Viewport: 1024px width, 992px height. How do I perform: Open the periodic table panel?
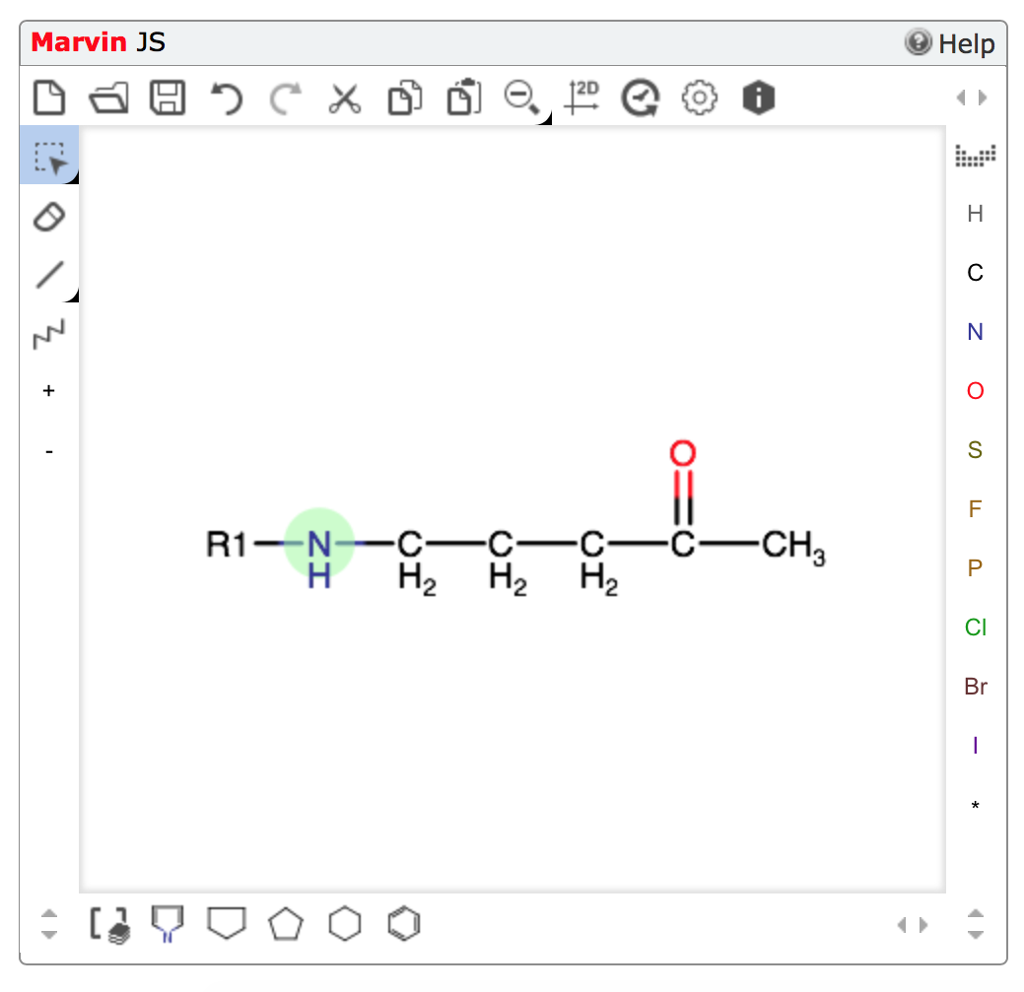(x=975, y=156)
